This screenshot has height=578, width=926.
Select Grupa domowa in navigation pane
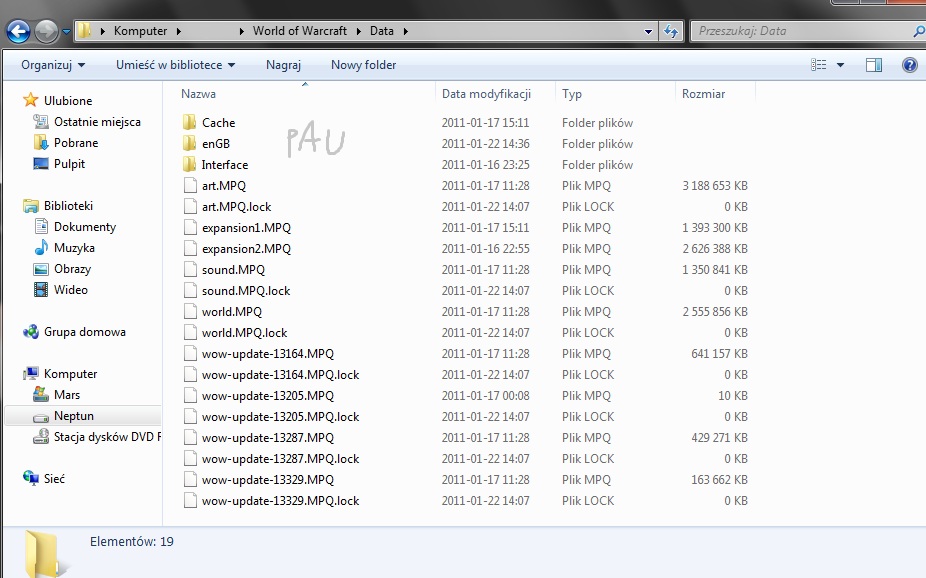84,332
